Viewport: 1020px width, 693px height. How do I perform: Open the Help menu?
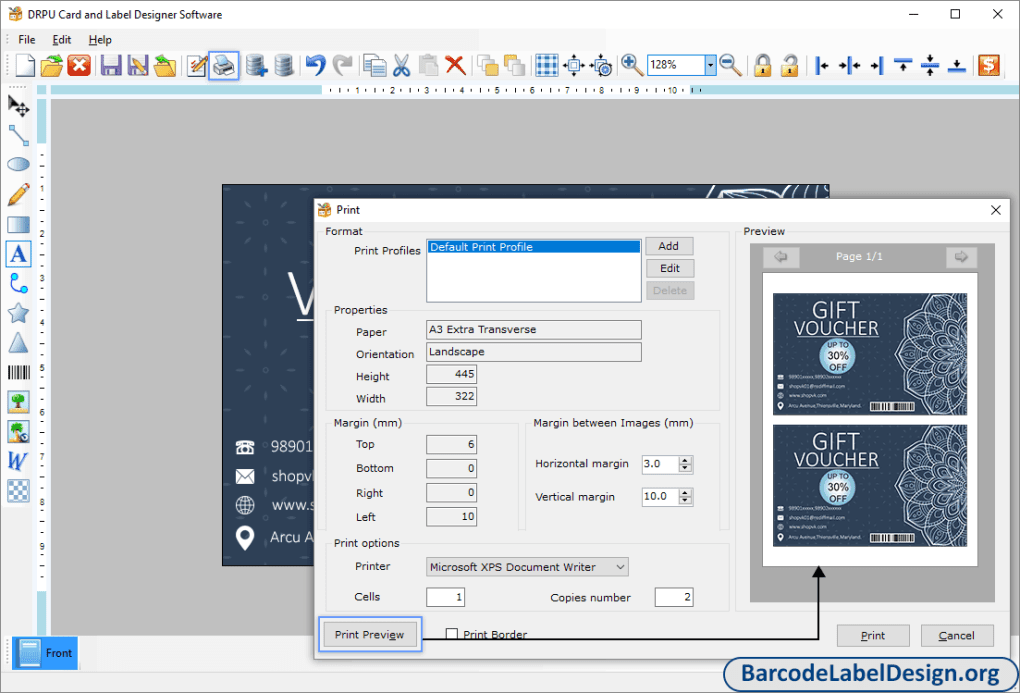pos(100,40)
